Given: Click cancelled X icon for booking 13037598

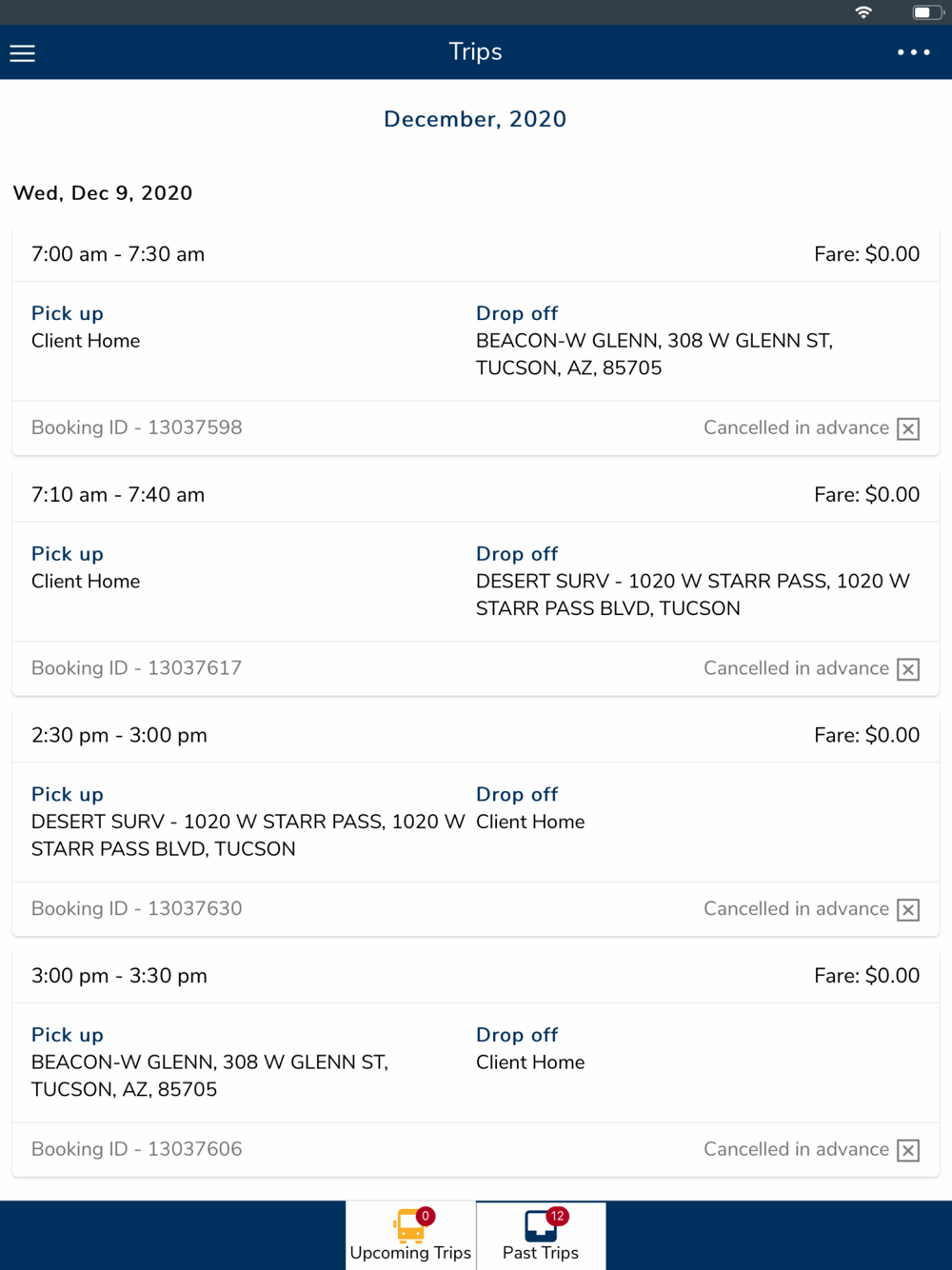Looking at the screenshot, I should click(x=908, y=429).
